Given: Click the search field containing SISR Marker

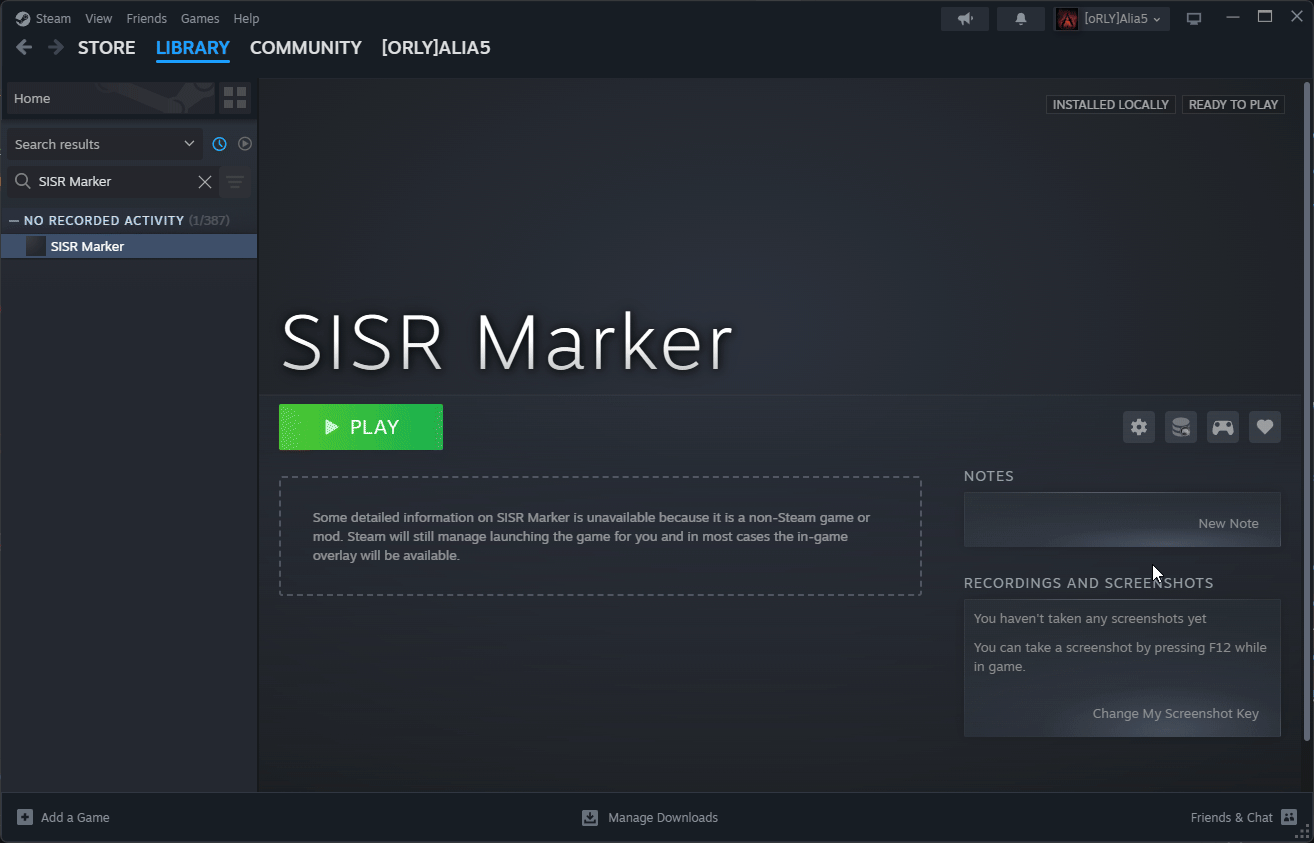Looking at the screenshot, I should (112, 181).
